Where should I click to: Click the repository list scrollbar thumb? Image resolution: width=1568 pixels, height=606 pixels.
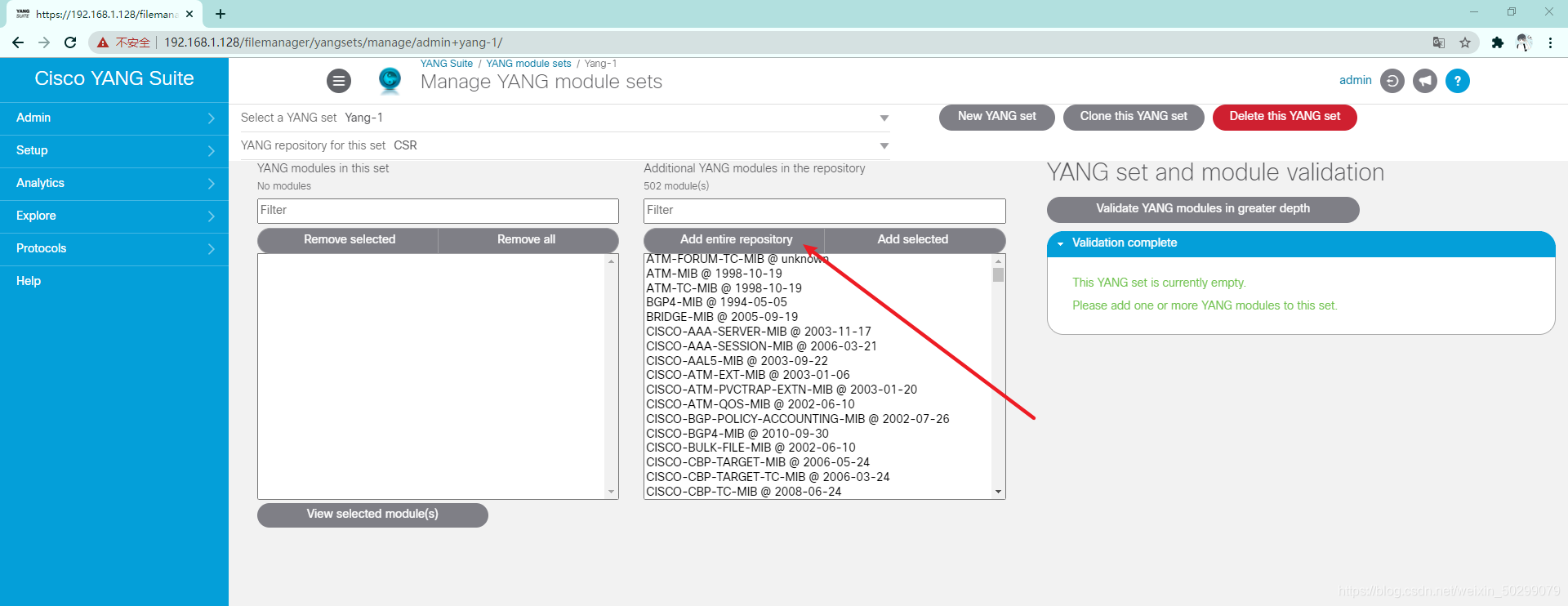(x=998, y=274)
